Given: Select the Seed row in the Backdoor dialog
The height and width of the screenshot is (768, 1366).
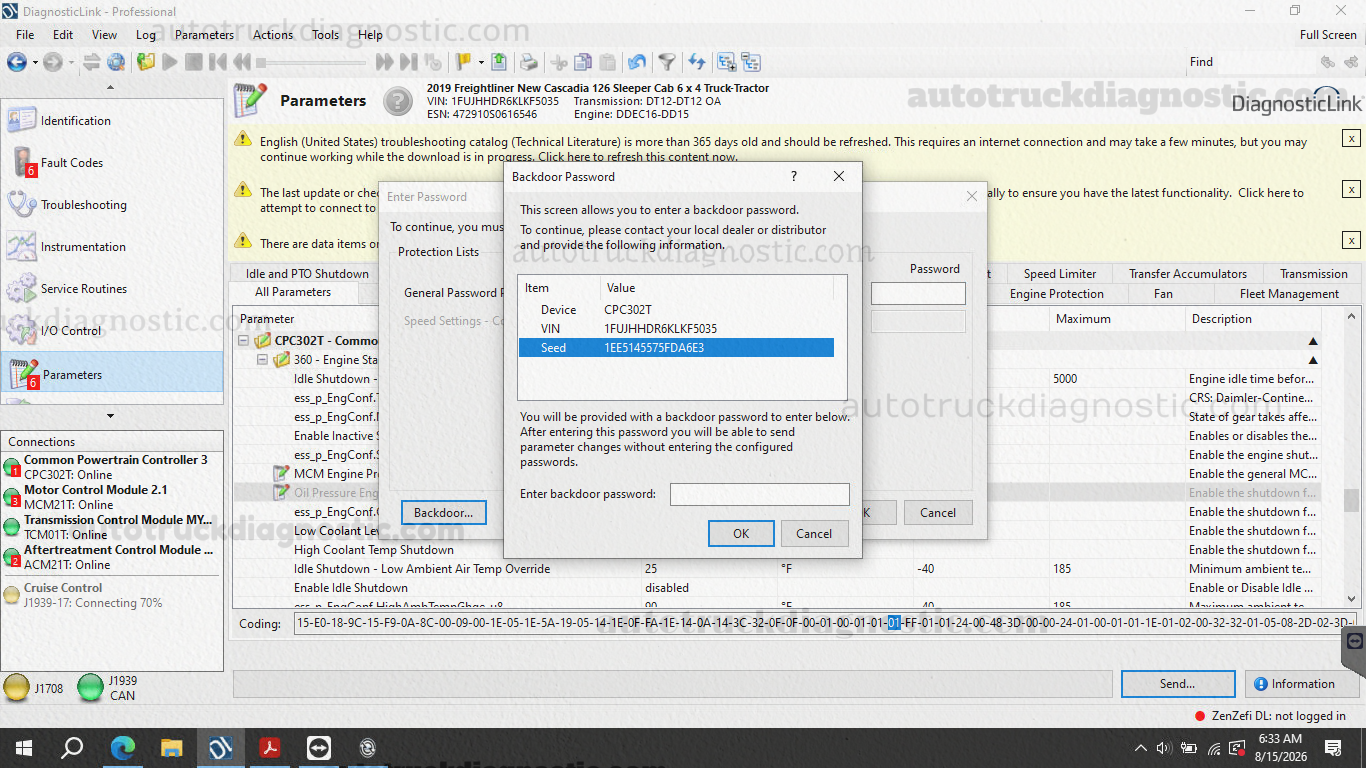Looking at the screenshot, I should (x=675, y=348).
